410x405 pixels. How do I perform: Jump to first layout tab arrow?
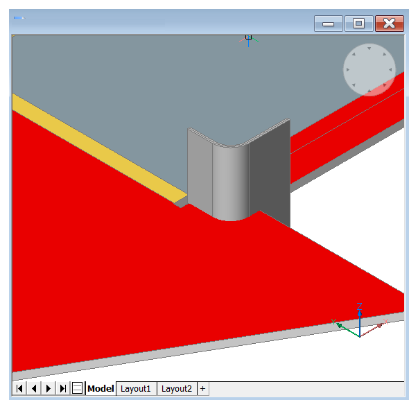(19, 388)
